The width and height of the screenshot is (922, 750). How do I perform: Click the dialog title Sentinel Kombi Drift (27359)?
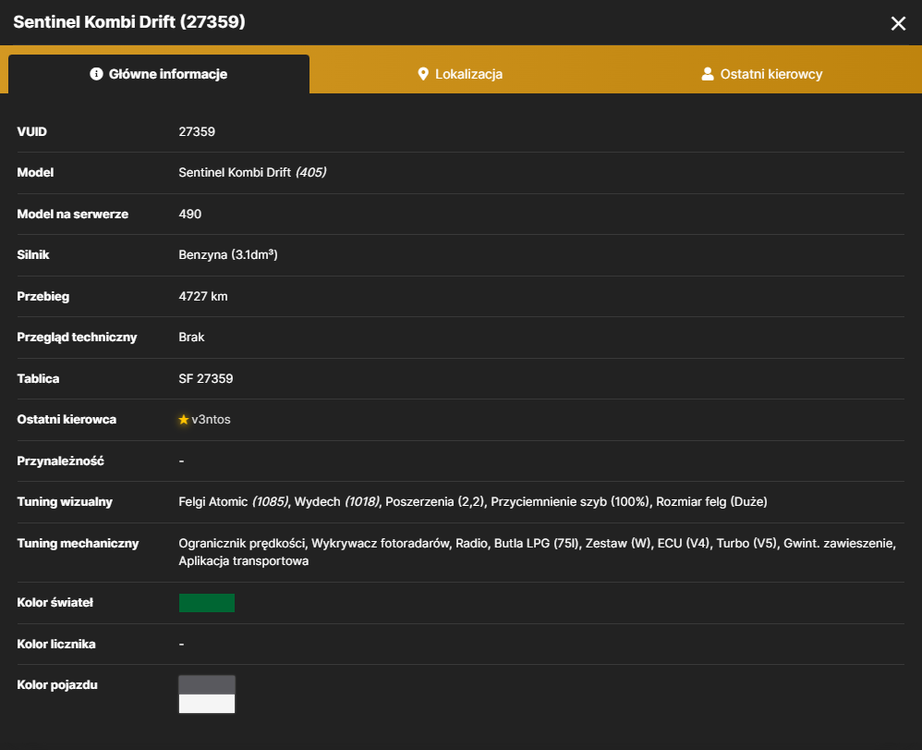[x=129, y=22]
